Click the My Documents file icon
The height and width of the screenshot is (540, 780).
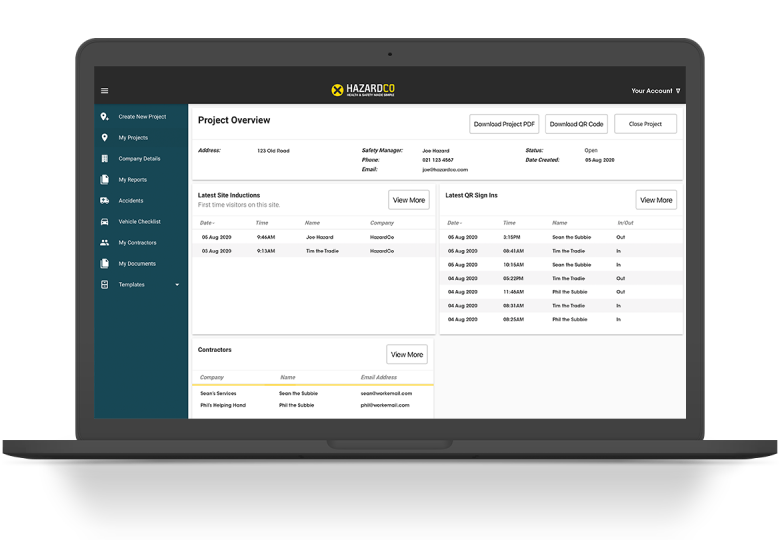click(105, 264)
